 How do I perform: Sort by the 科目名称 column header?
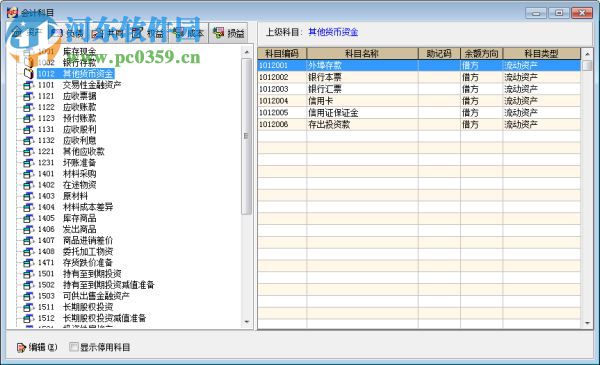coord(362,54)
